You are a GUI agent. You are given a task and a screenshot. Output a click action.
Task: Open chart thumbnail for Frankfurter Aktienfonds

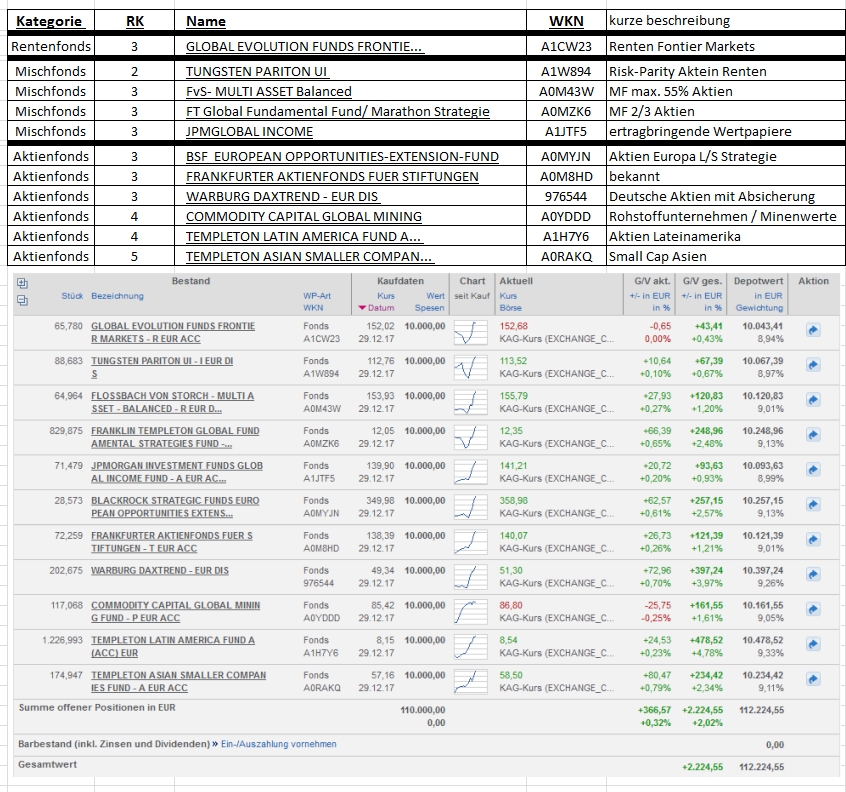coord(470,542)
